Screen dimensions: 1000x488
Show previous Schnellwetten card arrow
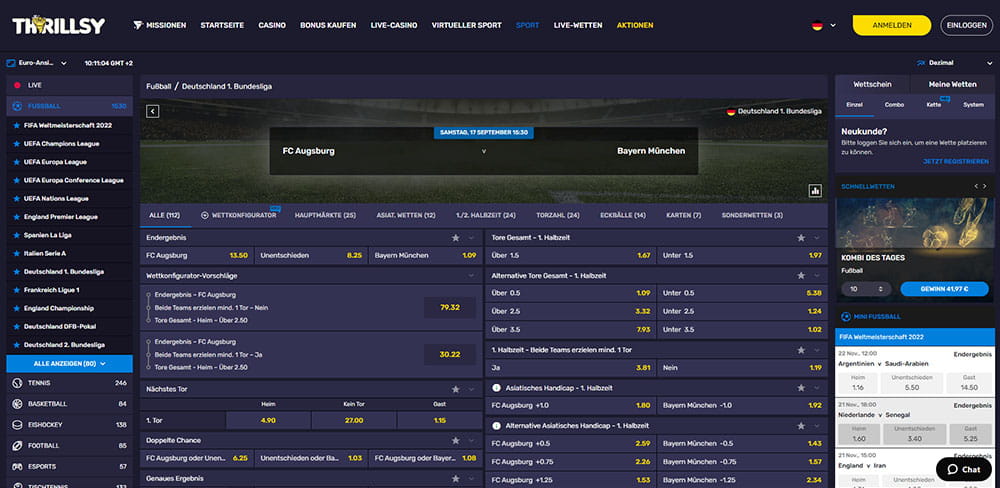[975, 186]
